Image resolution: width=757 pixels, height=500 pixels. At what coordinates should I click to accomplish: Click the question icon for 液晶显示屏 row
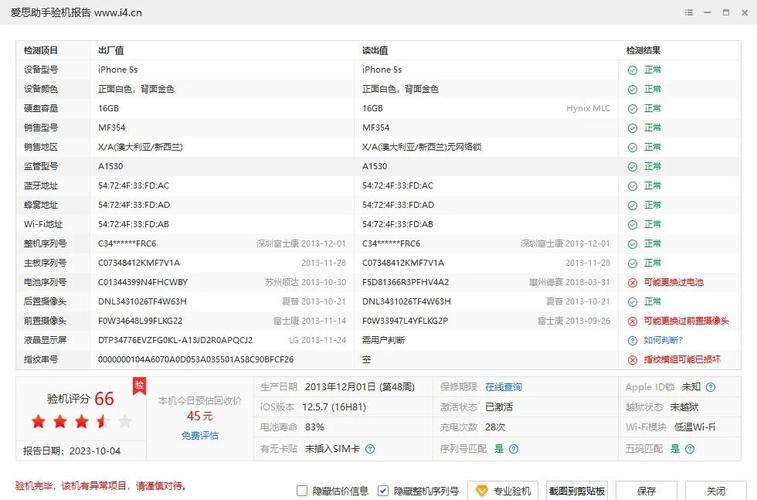point(632,340)
